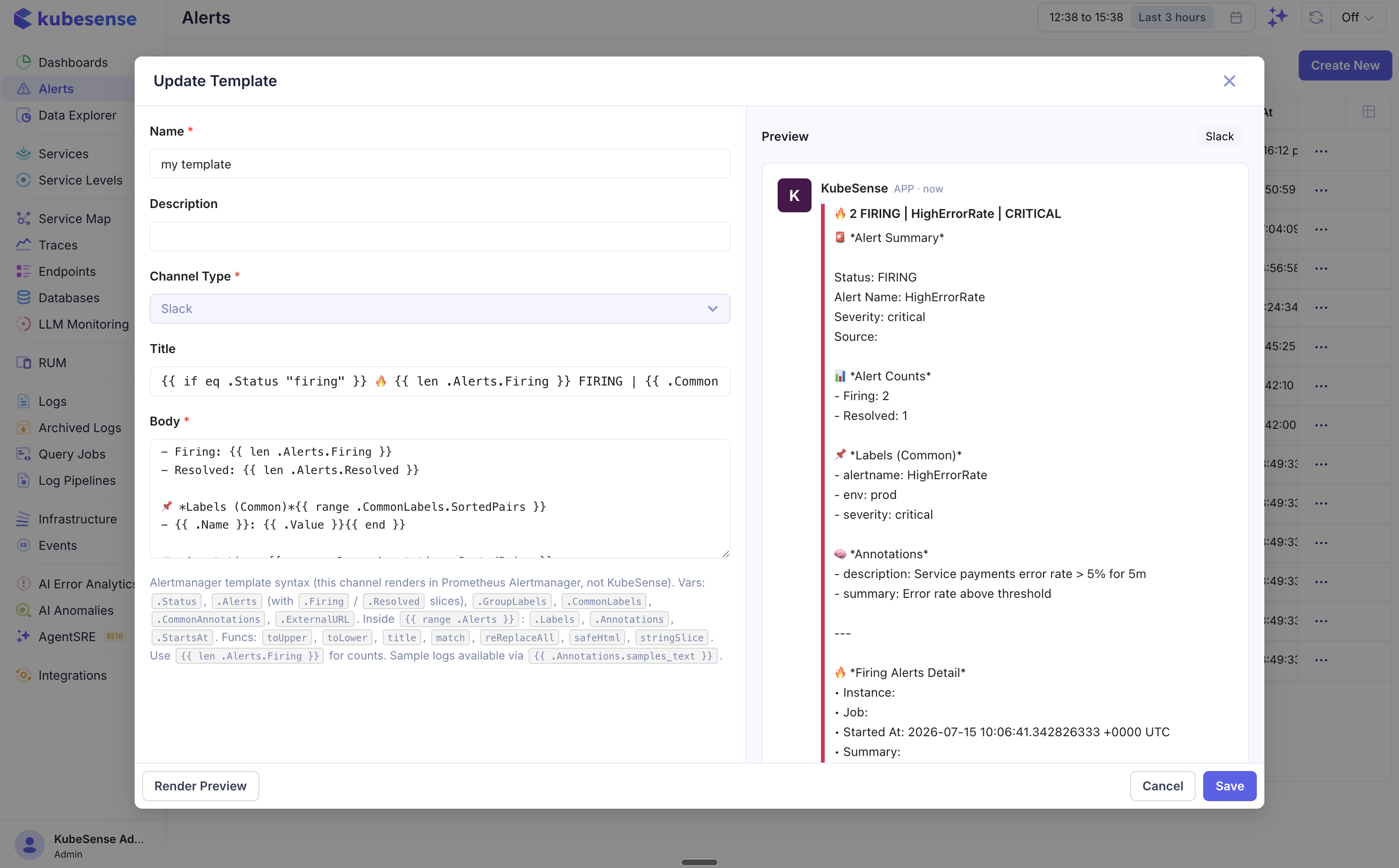Click the AI sparkle icon in header

pos(1278,17)
